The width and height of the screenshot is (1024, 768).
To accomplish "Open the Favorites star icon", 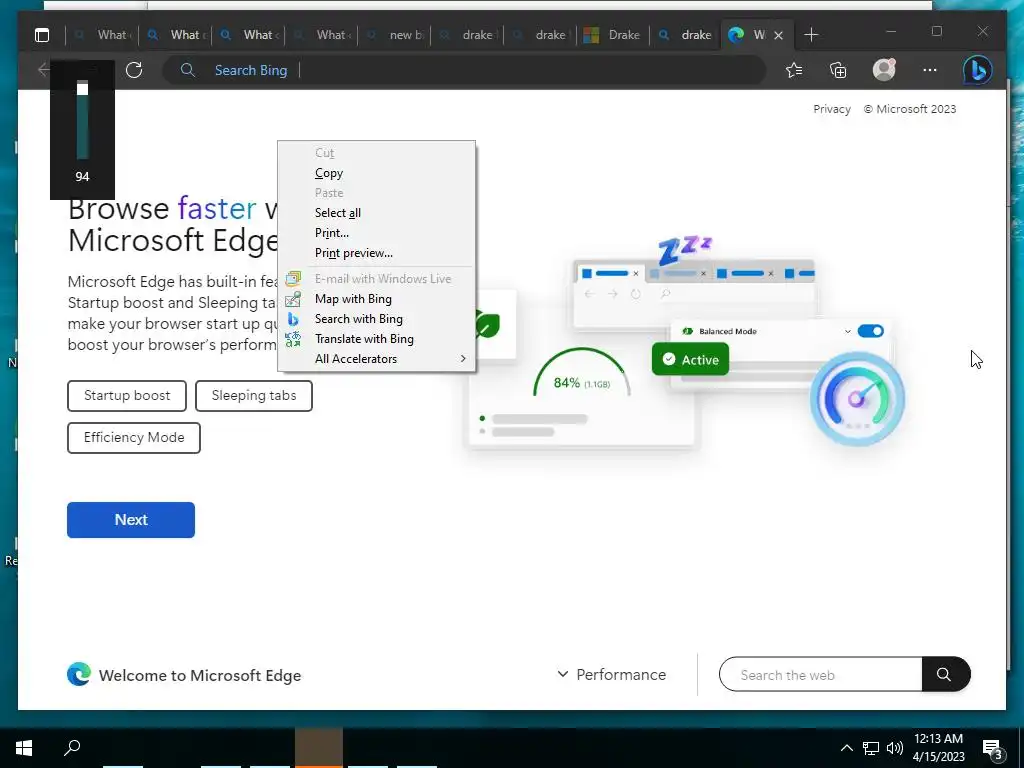I will pyautogui.click(x=794, y=70).
